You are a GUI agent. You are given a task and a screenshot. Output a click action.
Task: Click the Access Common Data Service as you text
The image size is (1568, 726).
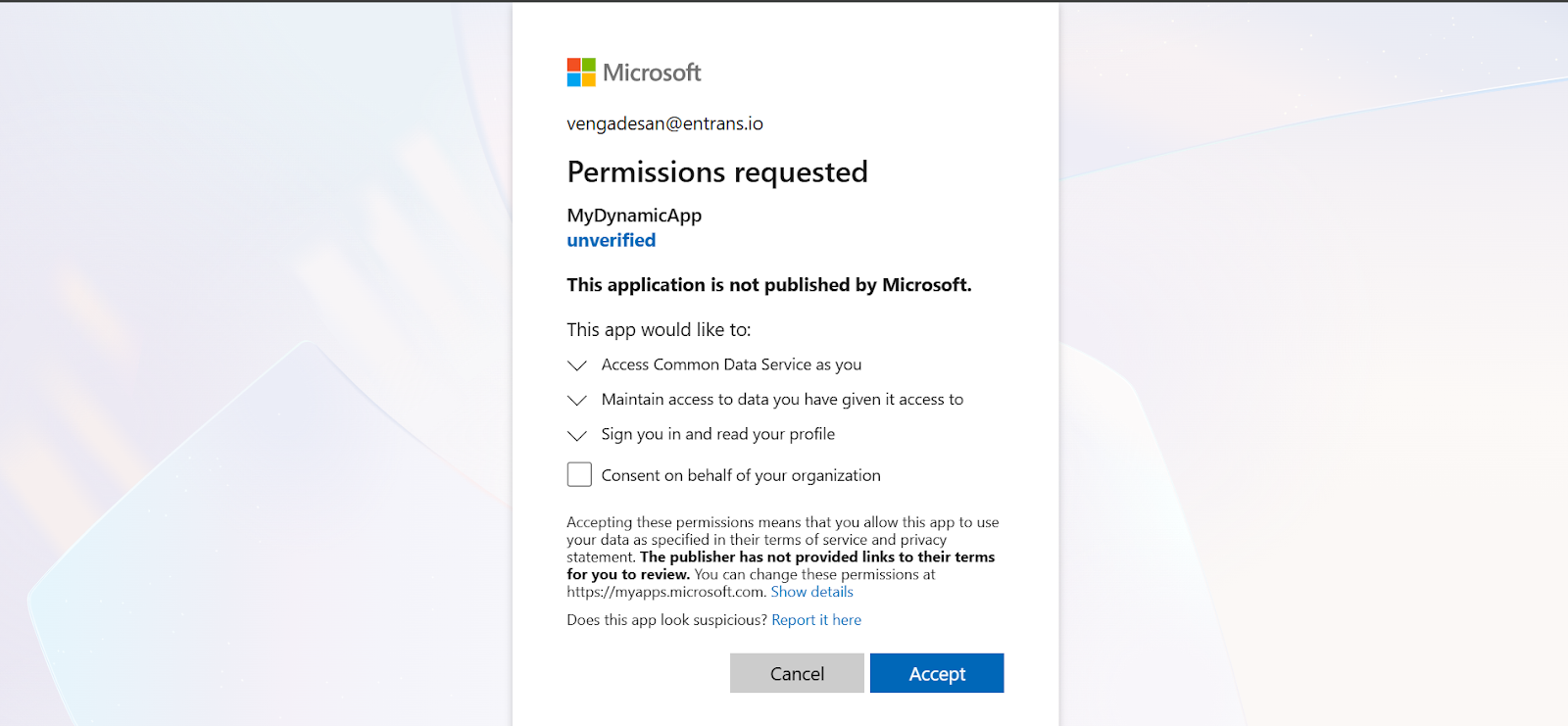pyautogui.click(x=731, y=364)
